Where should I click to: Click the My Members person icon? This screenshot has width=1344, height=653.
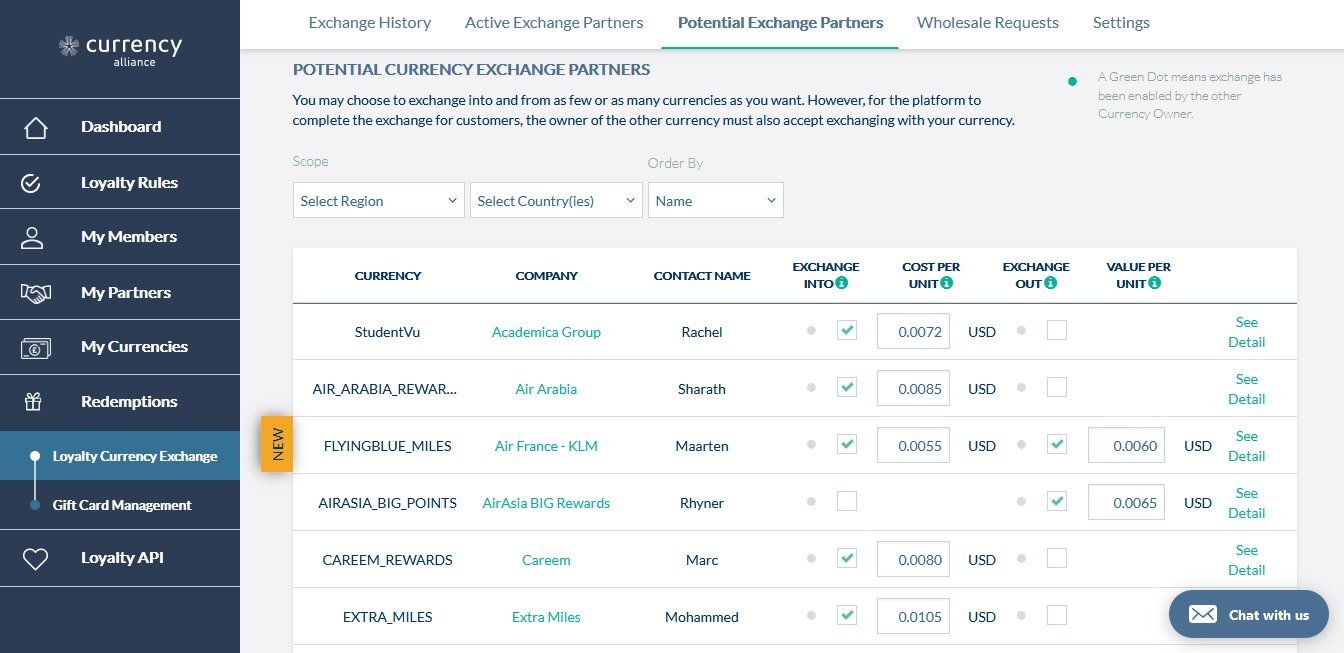click(x=33, y=237)
